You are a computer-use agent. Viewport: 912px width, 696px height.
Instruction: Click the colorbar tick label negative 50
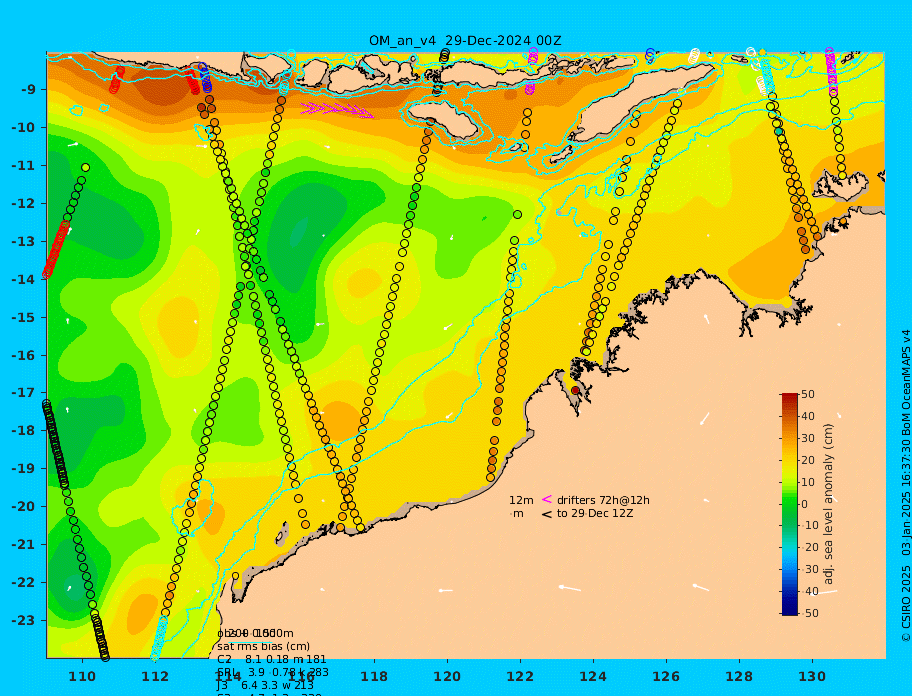810,613
